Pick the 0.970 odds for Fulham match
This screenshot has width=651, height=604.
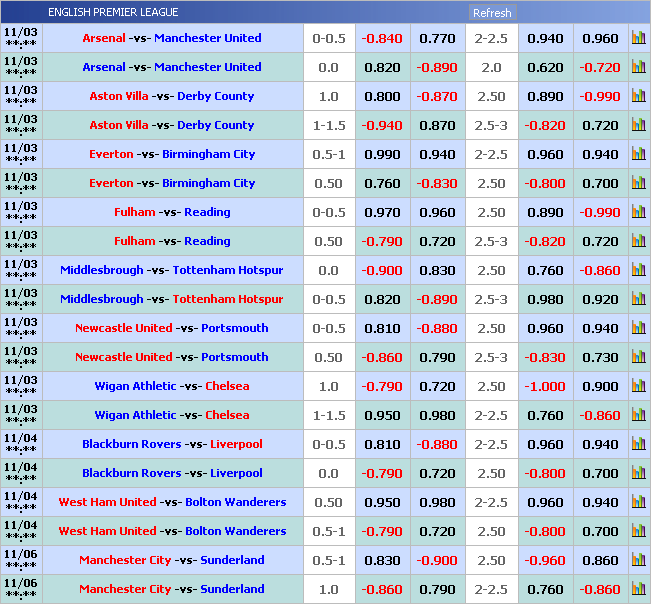(382, 213)
